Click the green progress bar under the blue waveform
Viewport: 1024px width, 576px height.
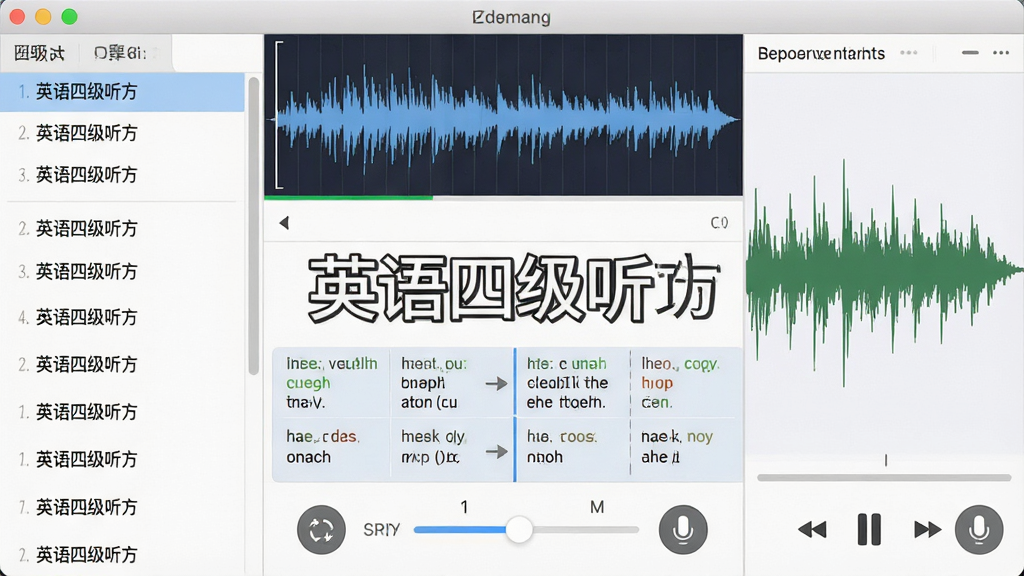[x=348, y=197]
